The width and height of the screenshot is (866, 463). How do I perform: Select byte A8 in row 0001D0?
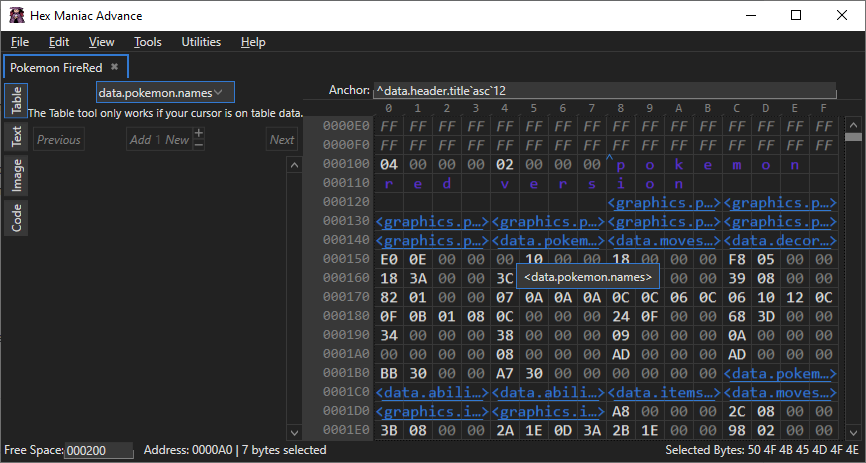621,412
